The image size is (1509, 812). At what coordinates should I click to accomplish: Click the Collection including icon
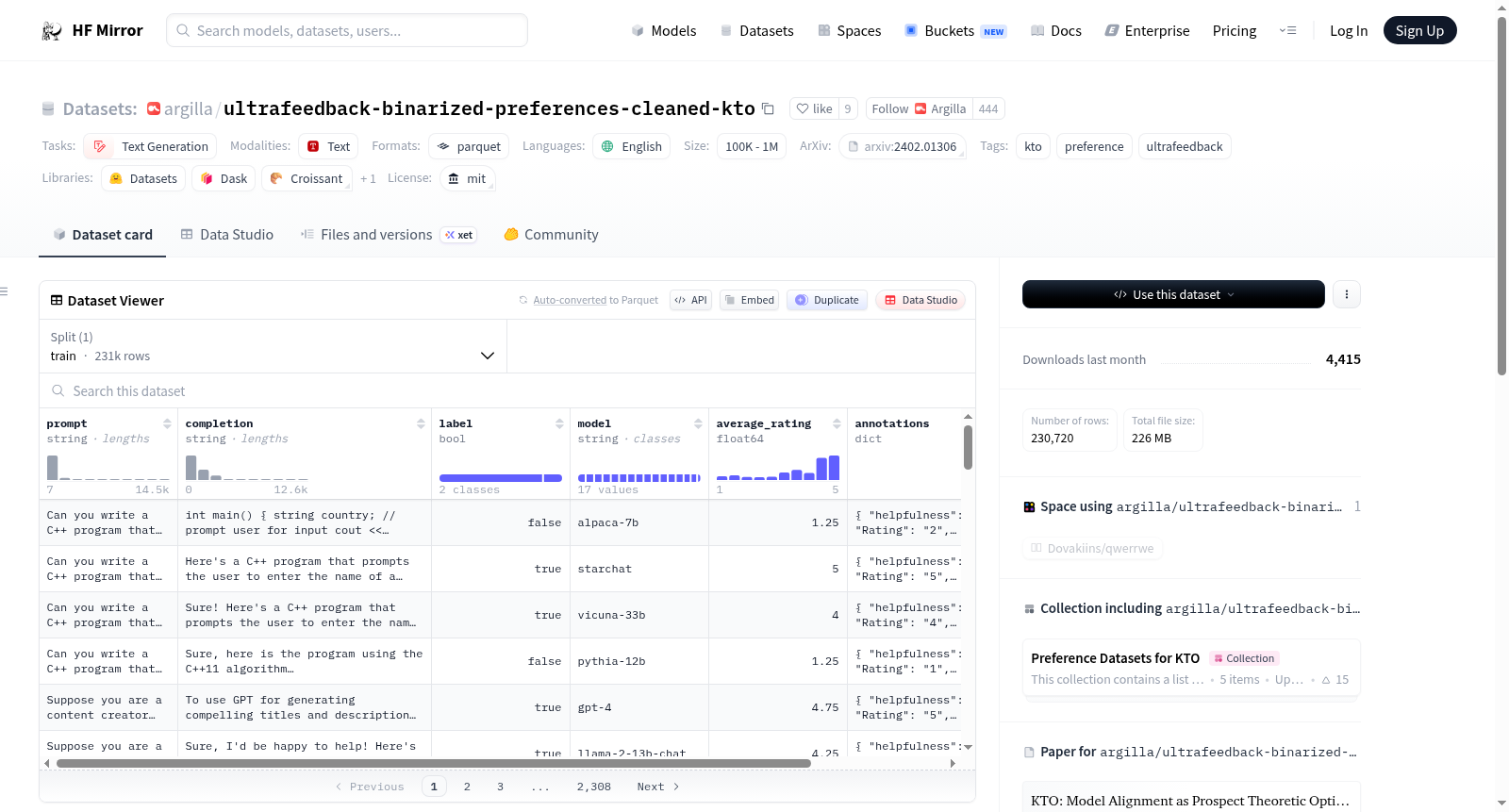coord(1029,608)
